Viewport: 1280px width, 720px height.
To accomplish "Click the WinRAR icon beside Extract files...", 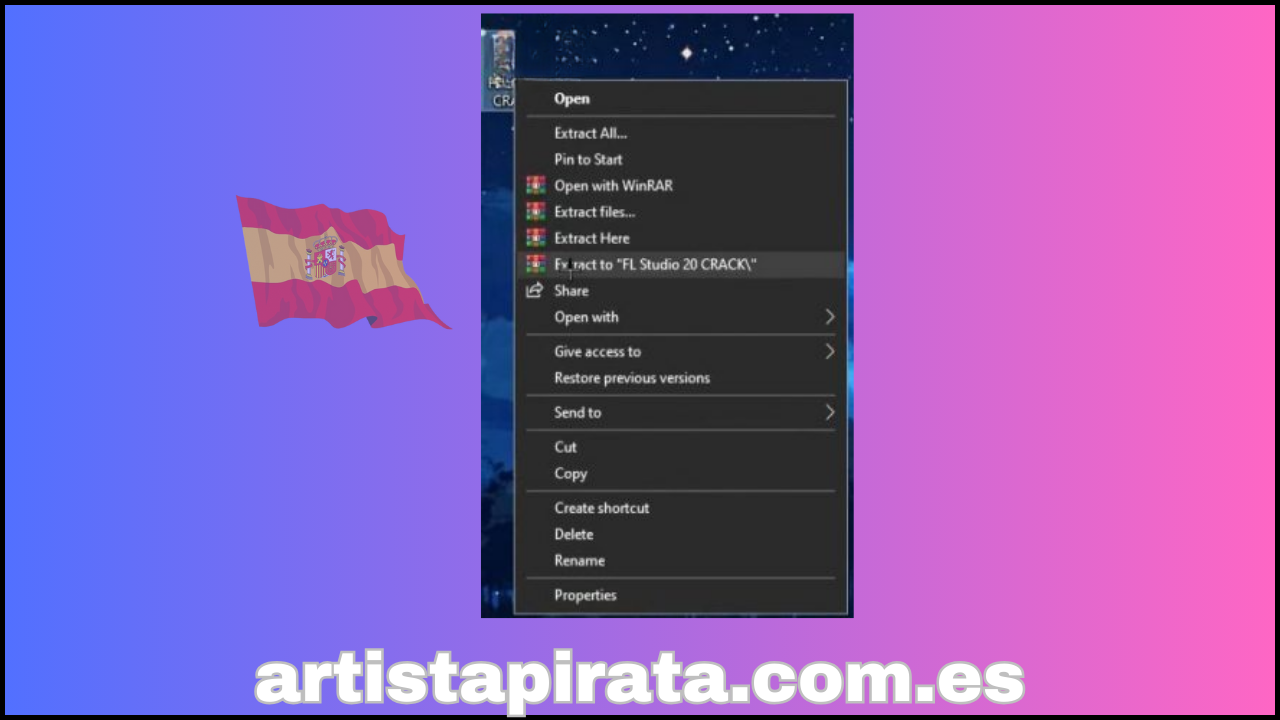I will [x=536, y=211].
